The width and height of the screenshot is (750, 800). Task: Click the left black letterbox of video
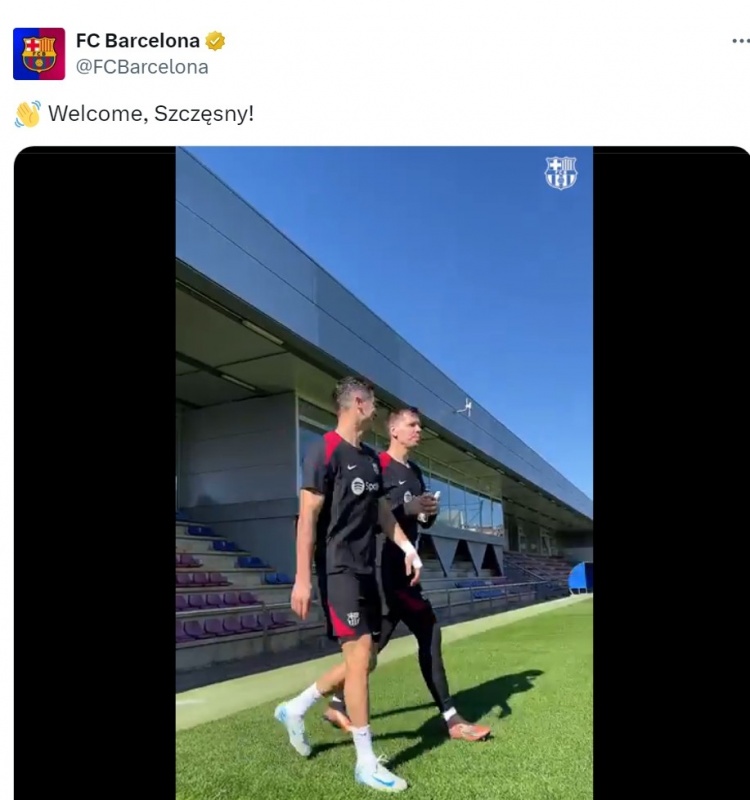tap(95, 473)
